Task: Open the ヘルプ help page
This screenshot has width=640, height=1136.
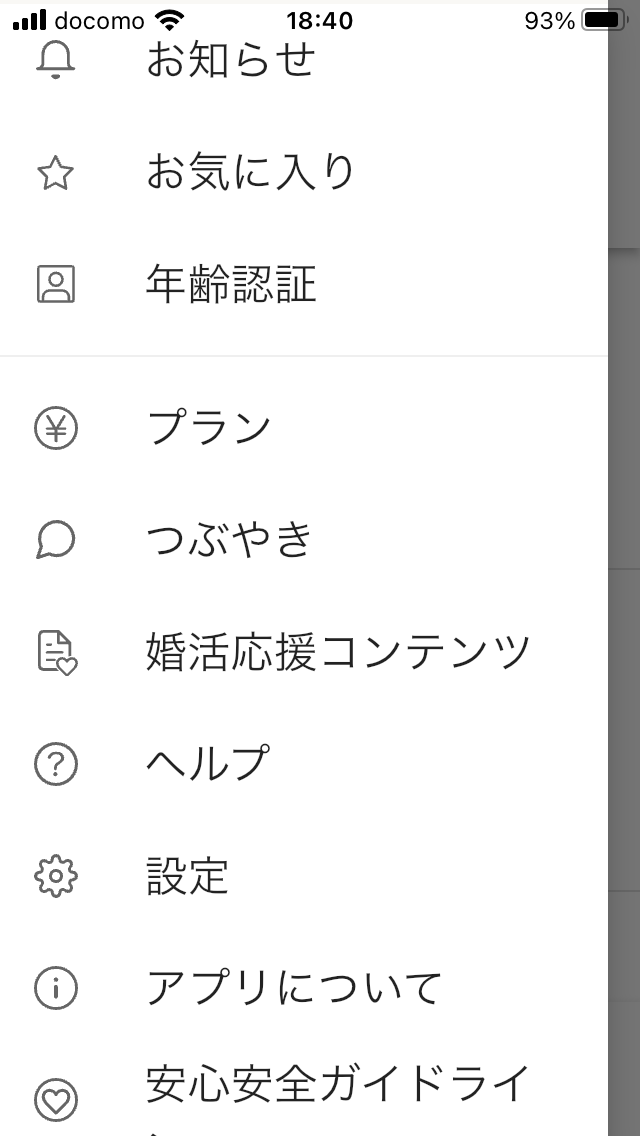Action: pos(210,765)
